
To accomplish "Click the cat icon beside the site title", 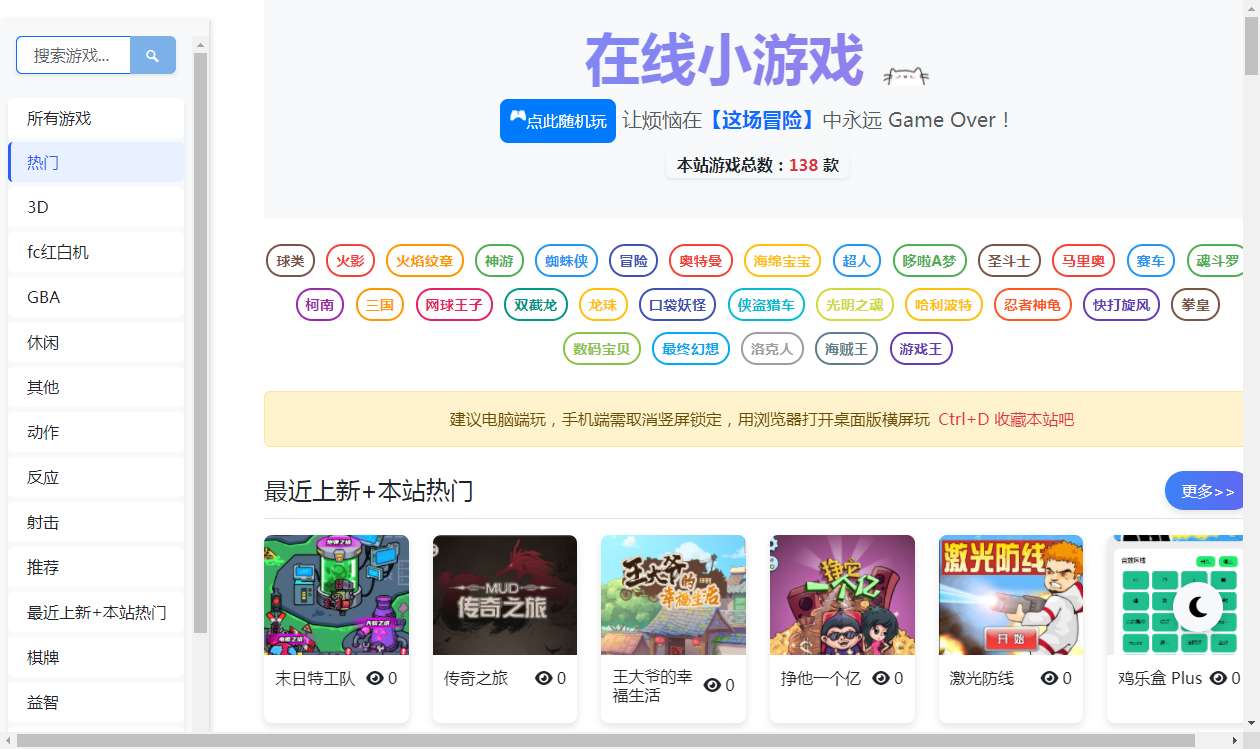I will pyautogui.click(x=906, y=75).
